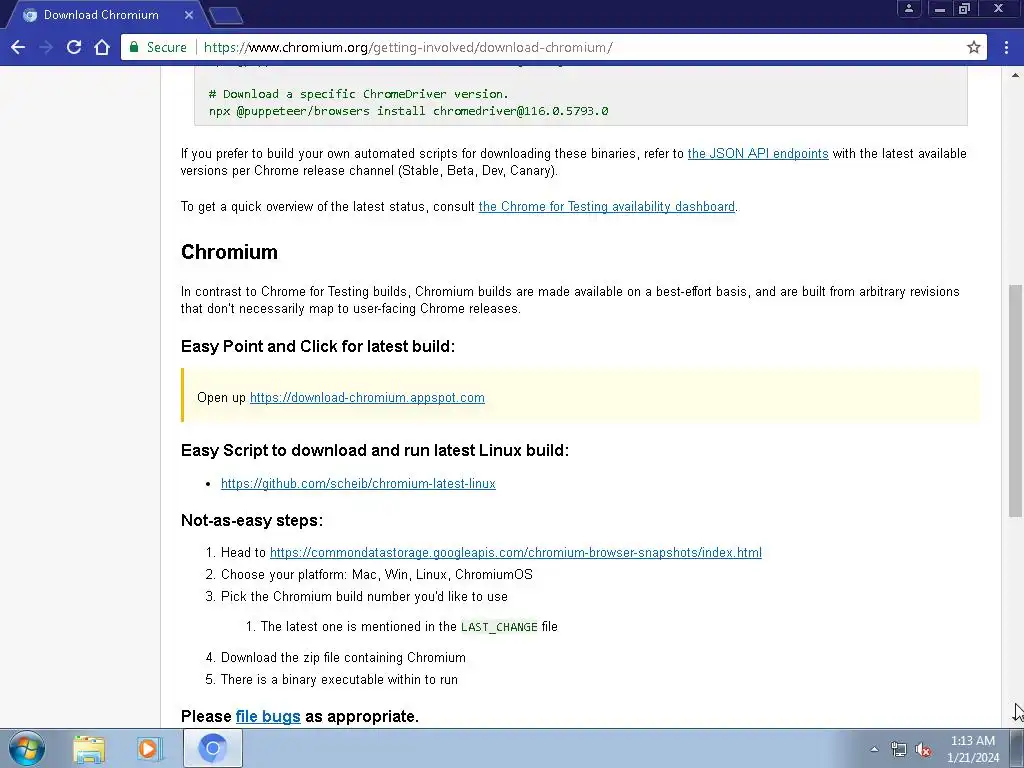Open the chromium-latest-linux GitHub link
The height and width of the screenshot is (768, 1024).
point(358,483)
